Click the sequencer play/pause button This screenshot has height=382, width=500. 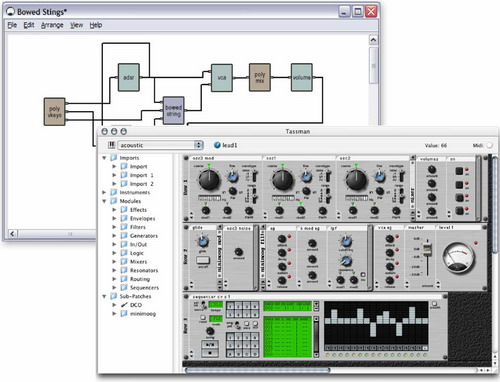point(210,345)
